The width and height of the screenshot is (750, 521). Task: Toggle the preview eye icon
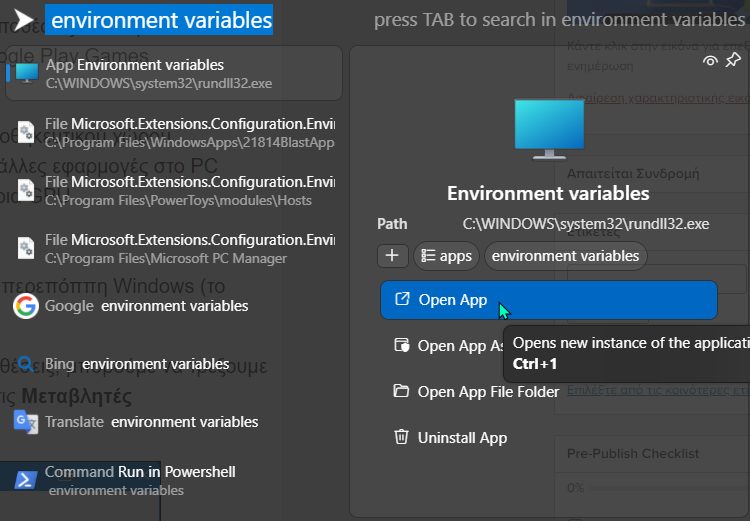710,61
